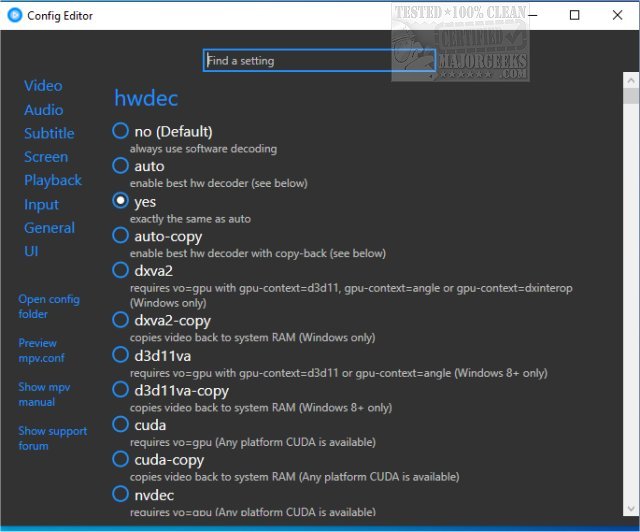Viewport: 640px width, 532px height.
Task: Close the Config Editor window
Action: (x=617, y=16)
